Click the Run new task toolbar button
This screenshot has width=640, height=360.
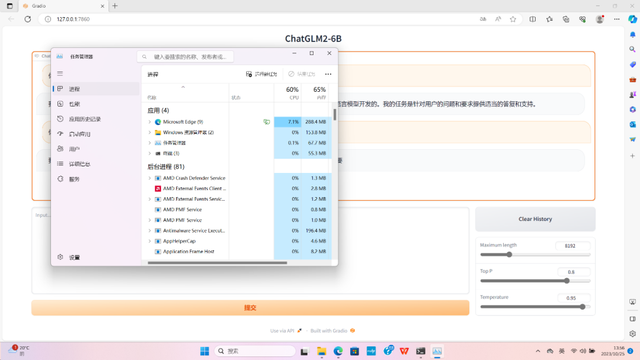(x=261, y=74)
